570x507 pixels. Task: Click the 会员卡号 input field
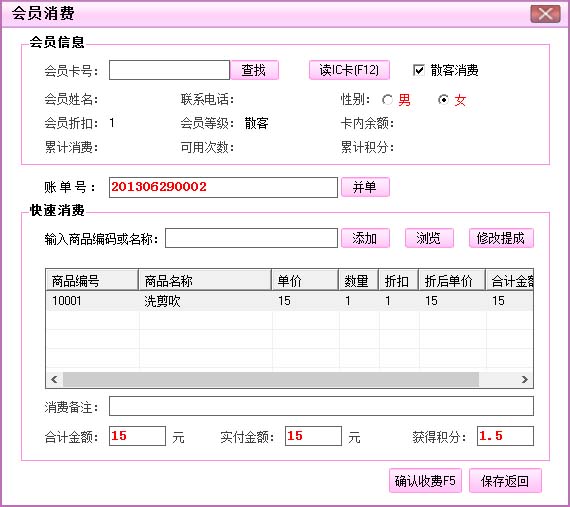point(169,70)
